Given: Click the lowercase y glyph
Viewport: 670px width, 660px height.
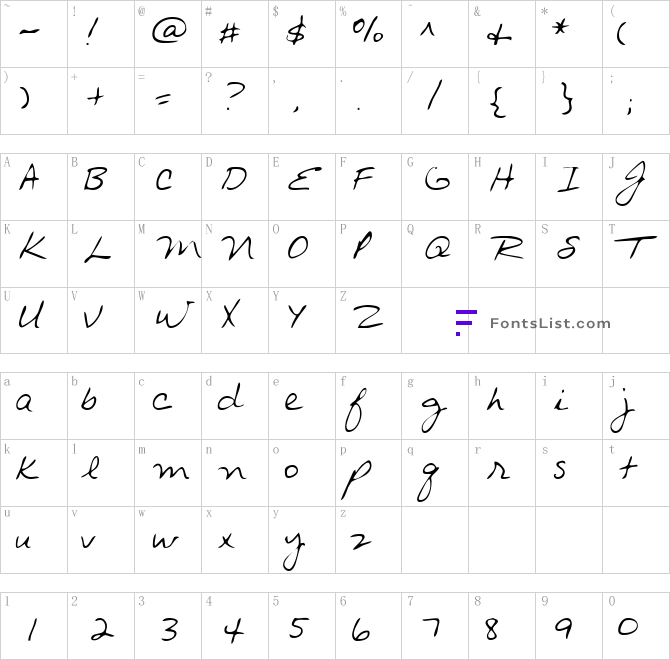Looking at the screenshot, I should tap(294, 551).
